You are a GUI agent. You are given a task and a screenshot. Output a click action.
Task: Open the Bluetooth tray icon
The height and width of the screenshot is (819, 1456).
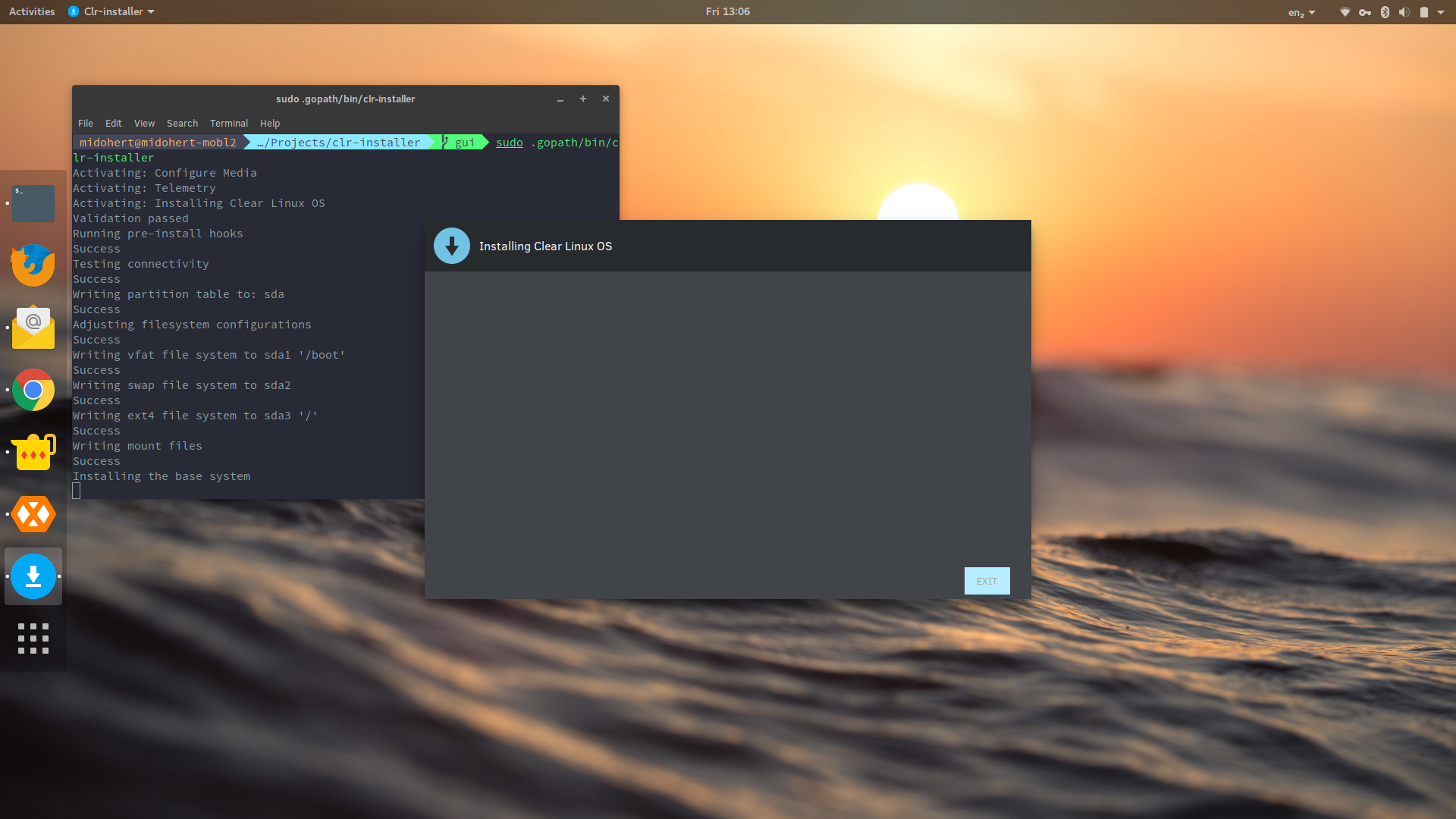click(1385, 12)
